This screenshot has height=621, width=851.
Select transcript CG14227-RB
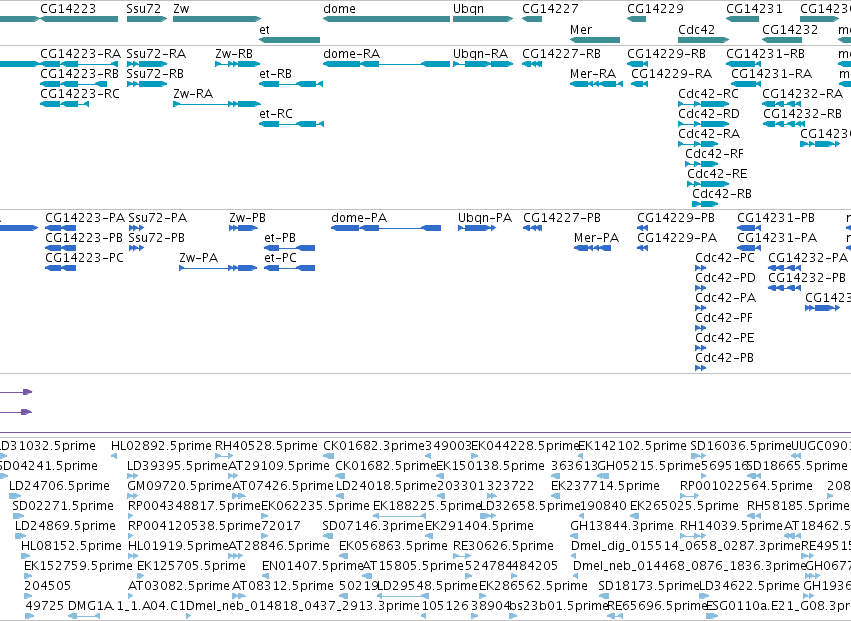[562, 54]
